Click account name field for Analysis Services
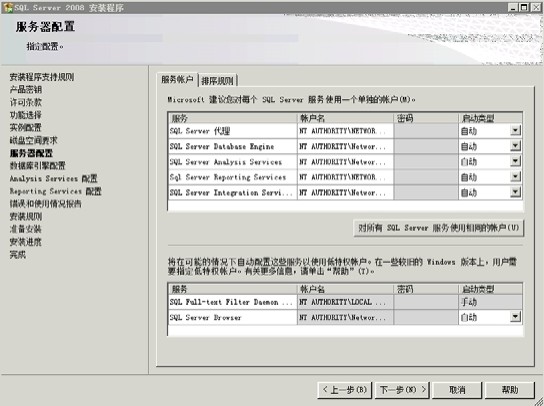This screenshot has height=406, width=544. (346, 162)
